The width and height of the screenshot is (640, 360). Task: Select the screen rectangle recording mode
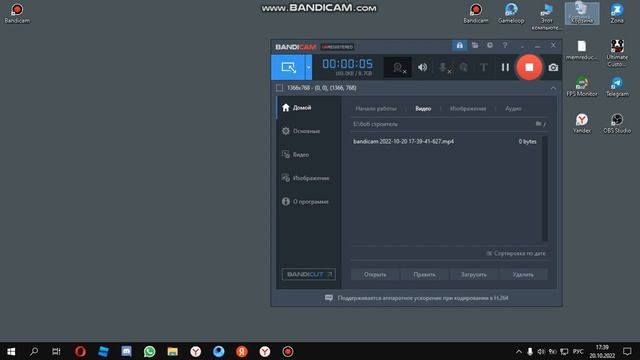click(288, 67)
